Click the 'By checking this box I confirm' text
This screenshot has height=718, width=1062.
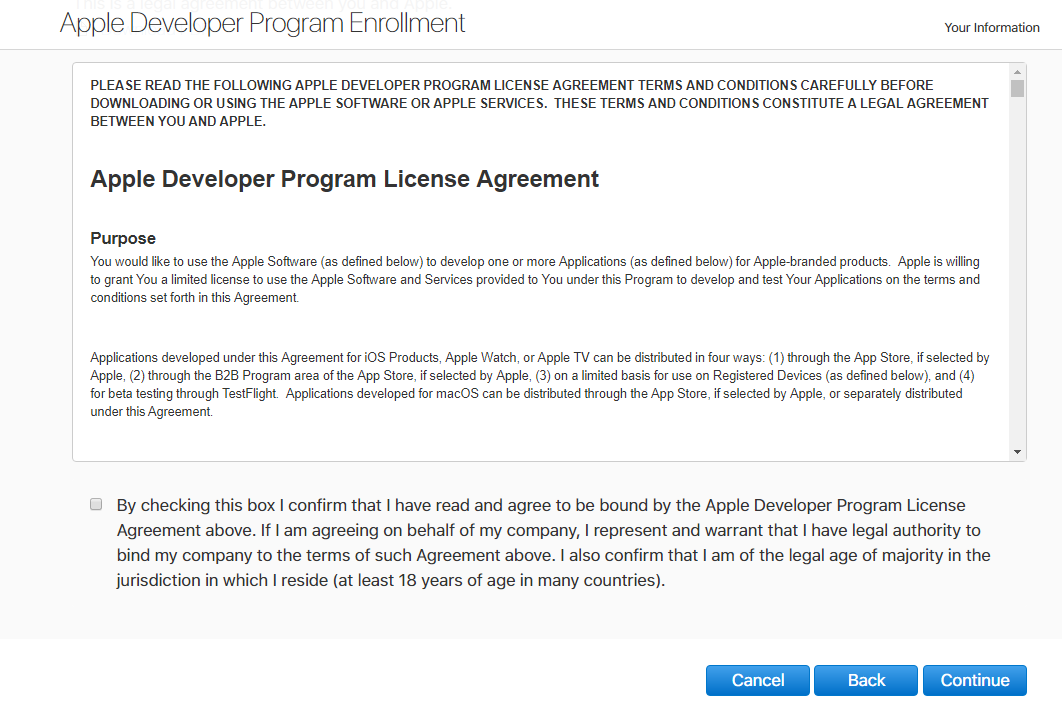click(553, 543)
